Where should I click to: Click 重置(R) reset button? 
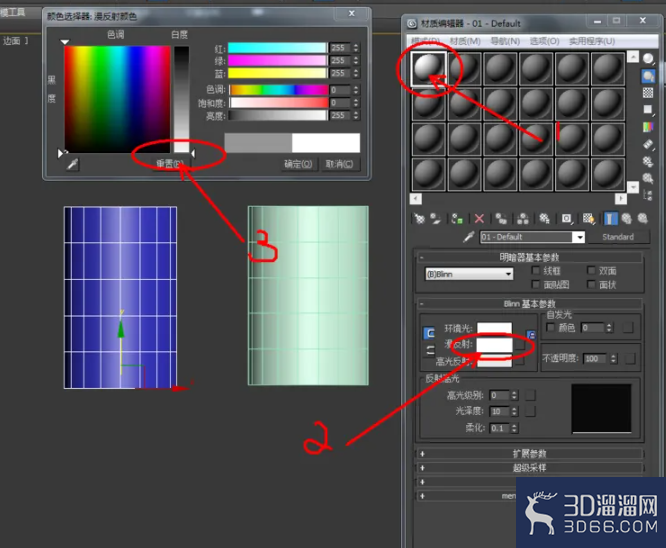[x=170, y=164]
